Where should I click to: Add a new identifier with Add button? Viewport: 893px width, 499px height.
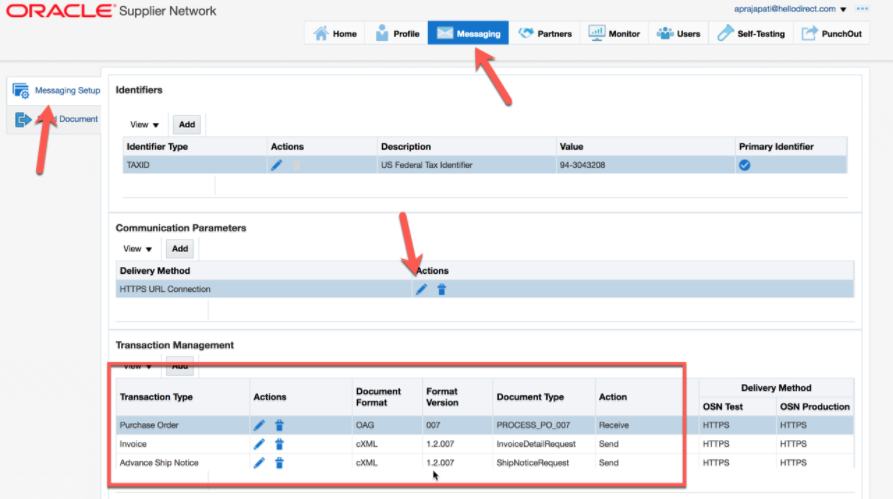(187, 125)
